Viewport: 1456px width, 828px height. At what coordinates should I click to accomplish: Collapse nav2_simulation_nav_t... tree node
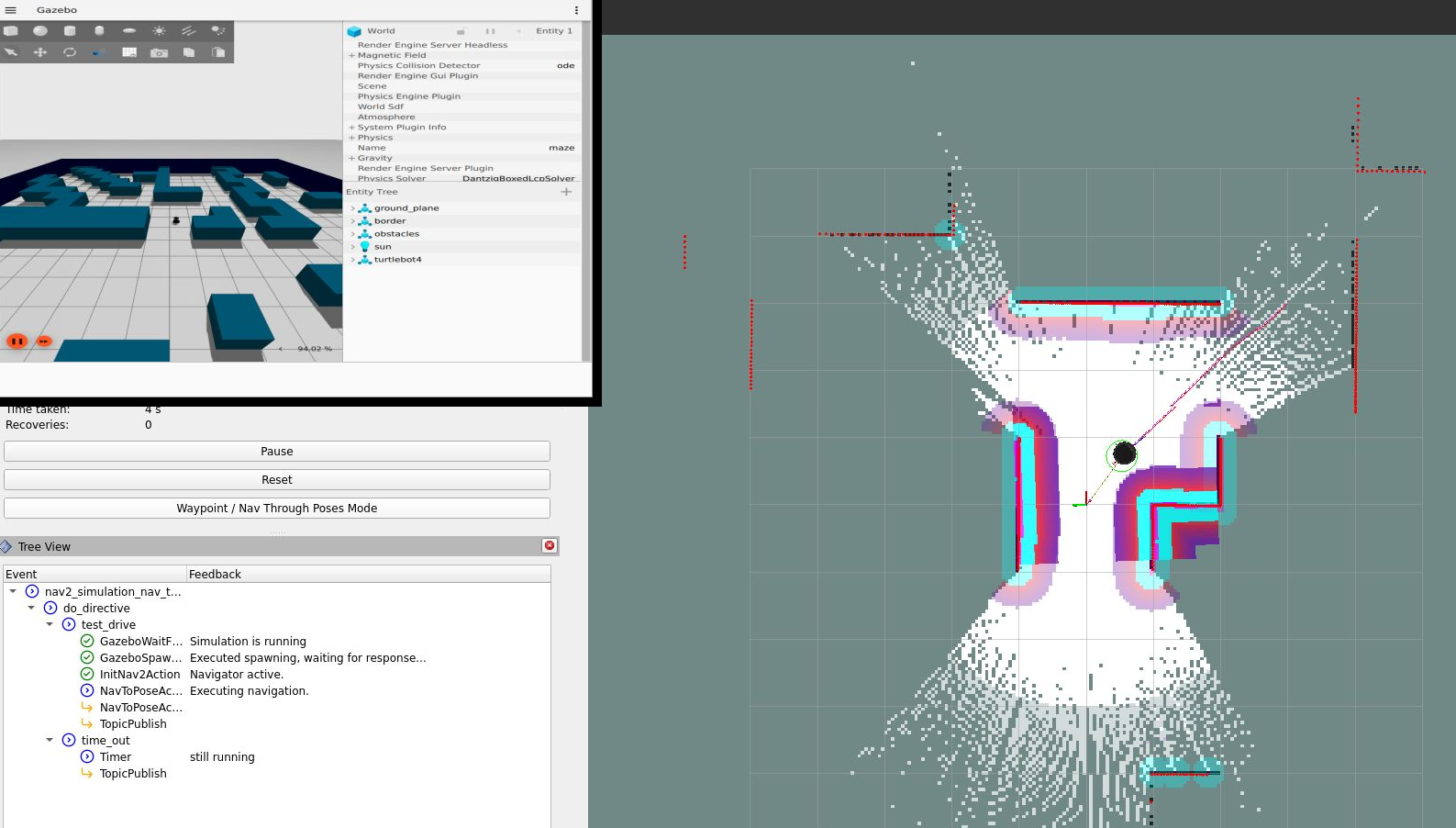tap(13, 592)
